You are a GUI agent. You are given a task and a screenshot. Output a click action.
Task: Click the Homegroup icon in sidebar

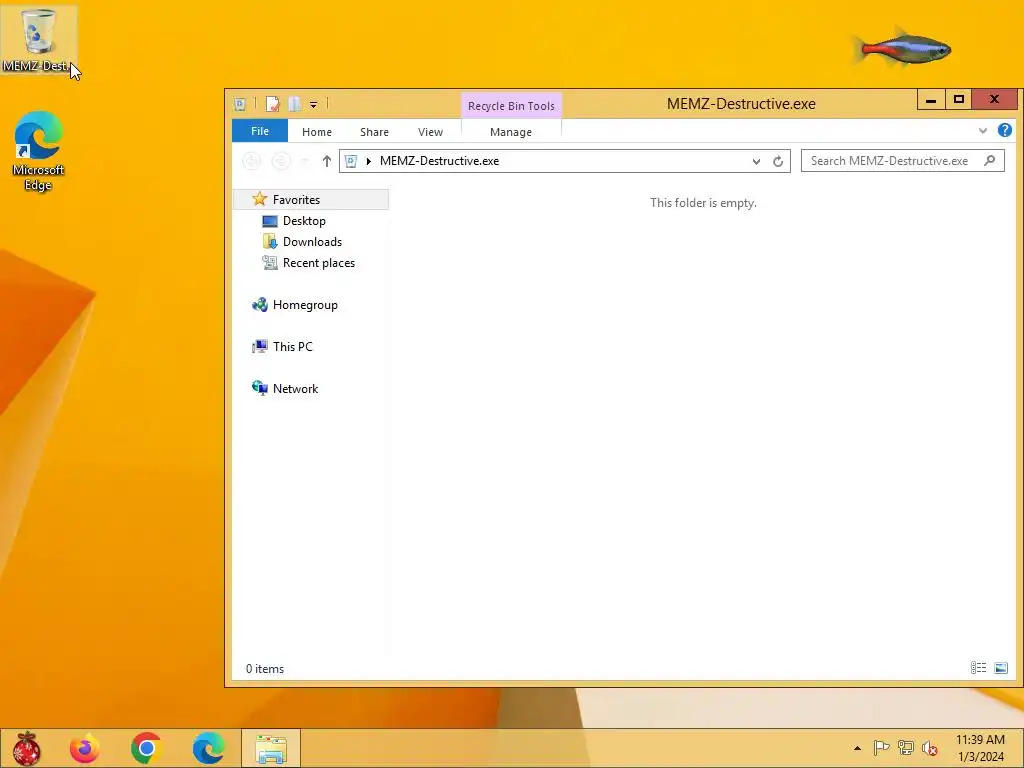tap(260, 304)
